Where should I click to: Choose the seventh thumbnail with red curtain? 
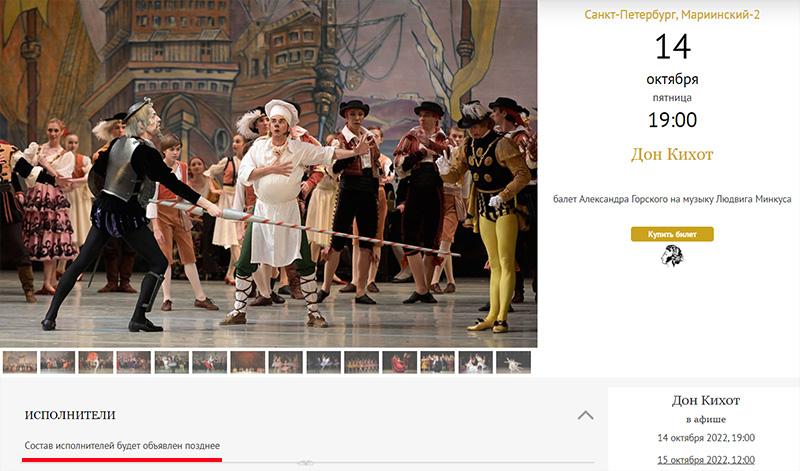(248, 362)
